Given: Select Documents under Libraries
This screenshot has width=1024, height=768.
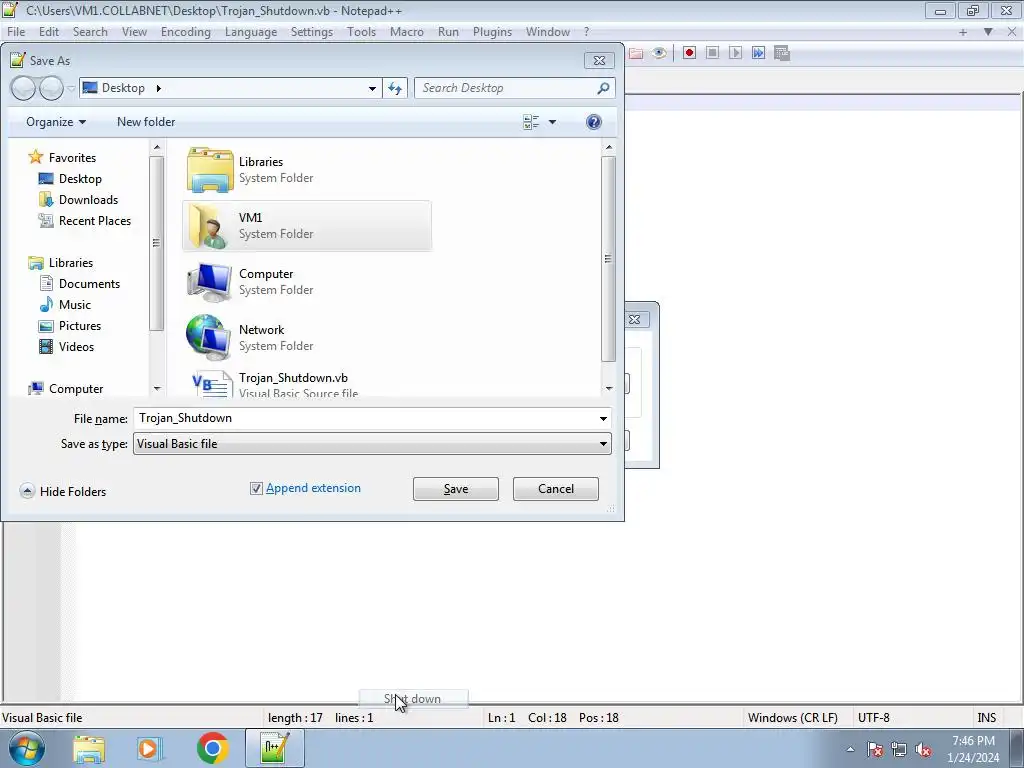Looking at the screenshot, I should click(80, 284).
